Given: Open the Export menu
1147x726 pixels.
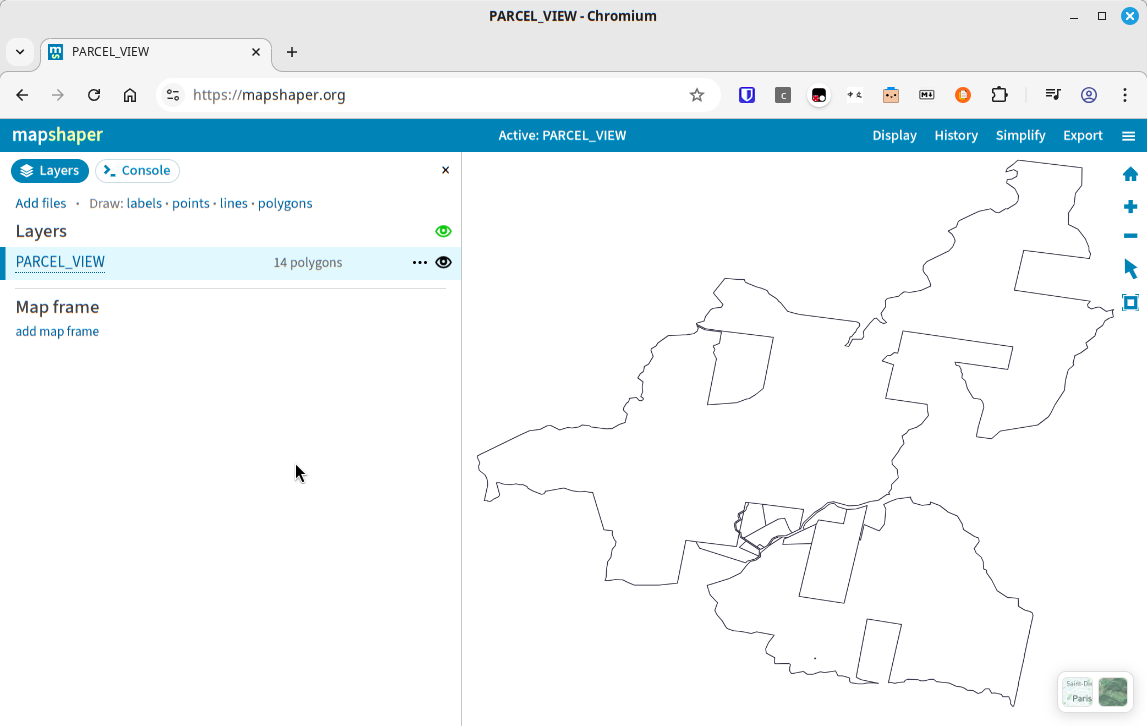Looking at the screenshot, I should (1083, 136).
